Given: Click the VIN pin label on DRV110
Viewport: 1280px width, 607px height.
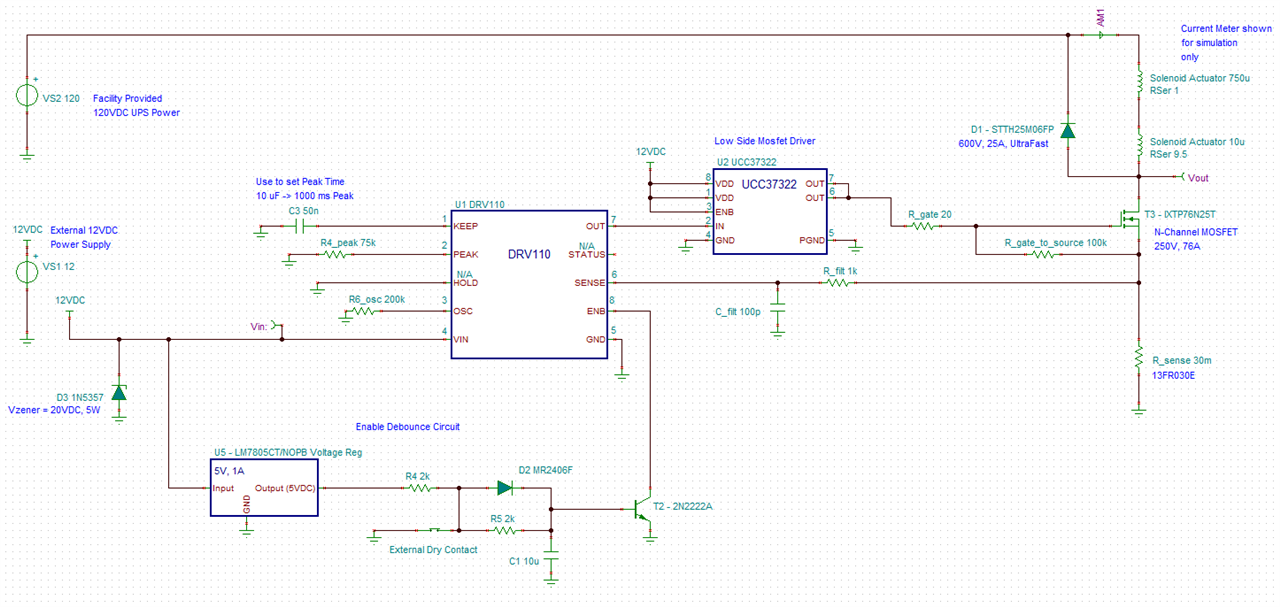Looking at the screenshot, I should coord(463,340).
